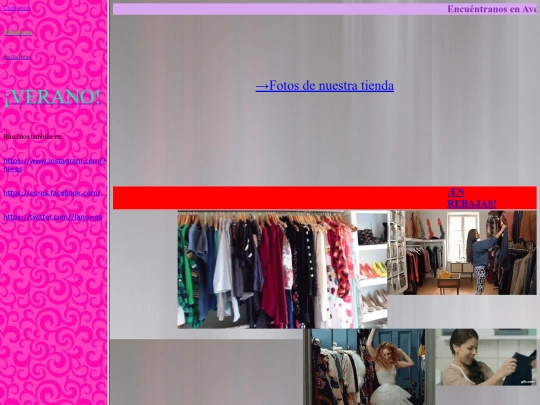The width and height of the screenshot is (540, 405).
Task: Open the twitter.com link
Action: coord(53,217)
